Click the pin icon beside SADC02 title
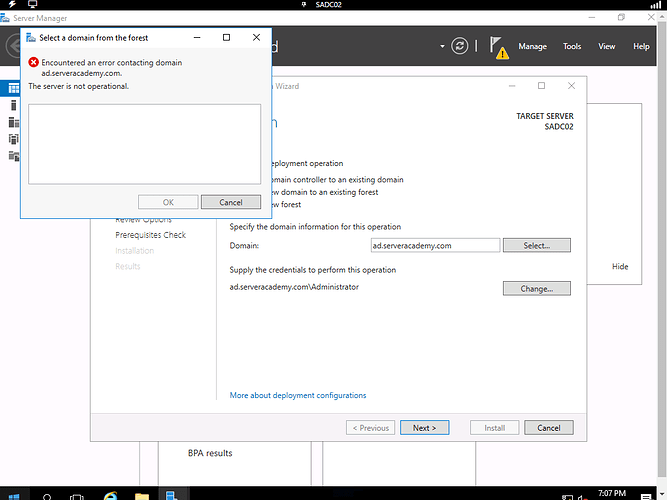The width and height of the screenshot is (667, 500). (304, 5)
